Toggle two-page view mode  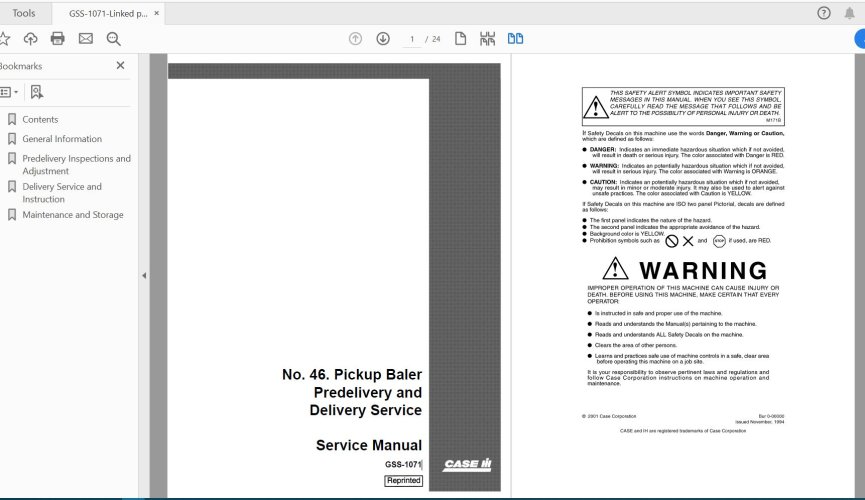coord(515,39)
